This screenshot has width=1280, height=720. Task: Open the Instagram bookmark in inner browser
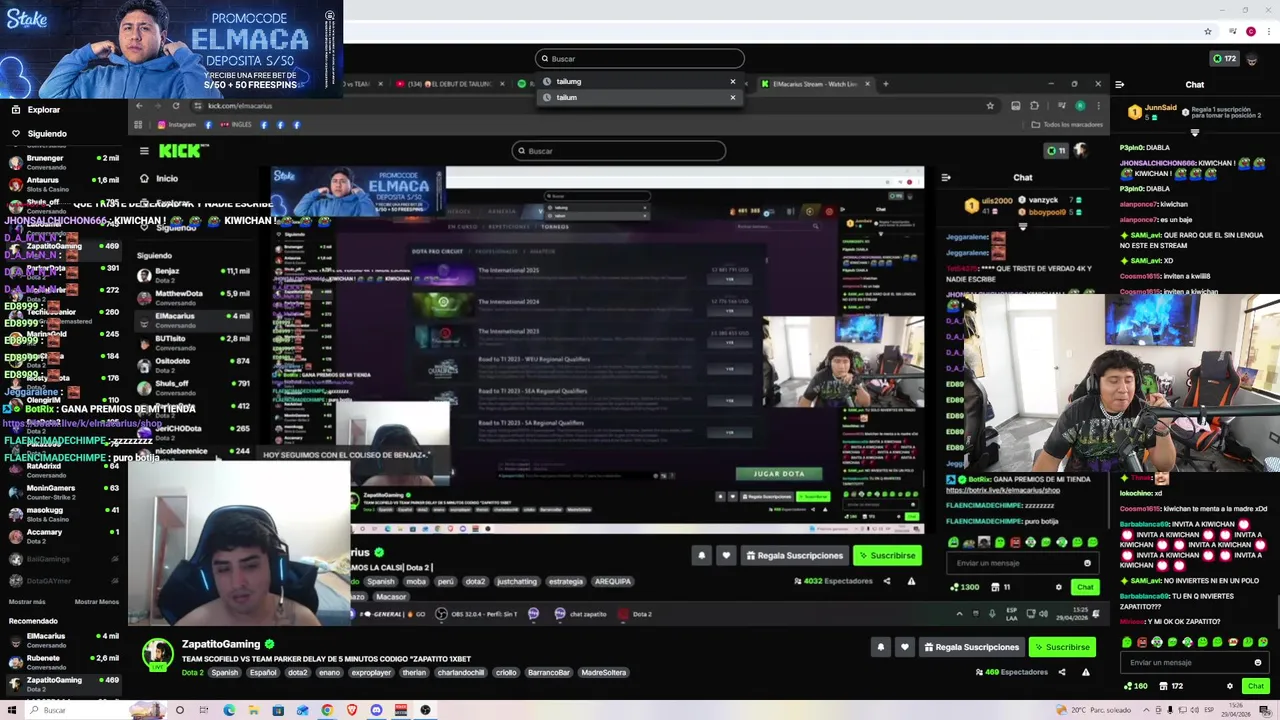point(176,125)
